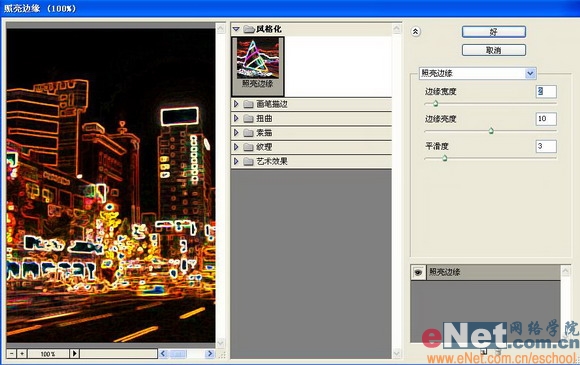
Task: Expand the 素描 filter folder
Action: point(236,132)
